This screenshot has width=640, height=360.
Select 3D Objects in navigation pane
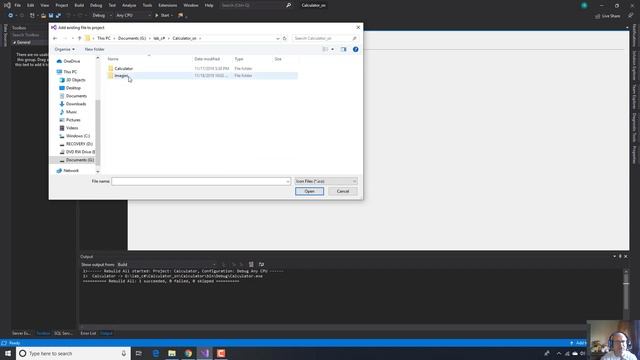click(76, 80)
